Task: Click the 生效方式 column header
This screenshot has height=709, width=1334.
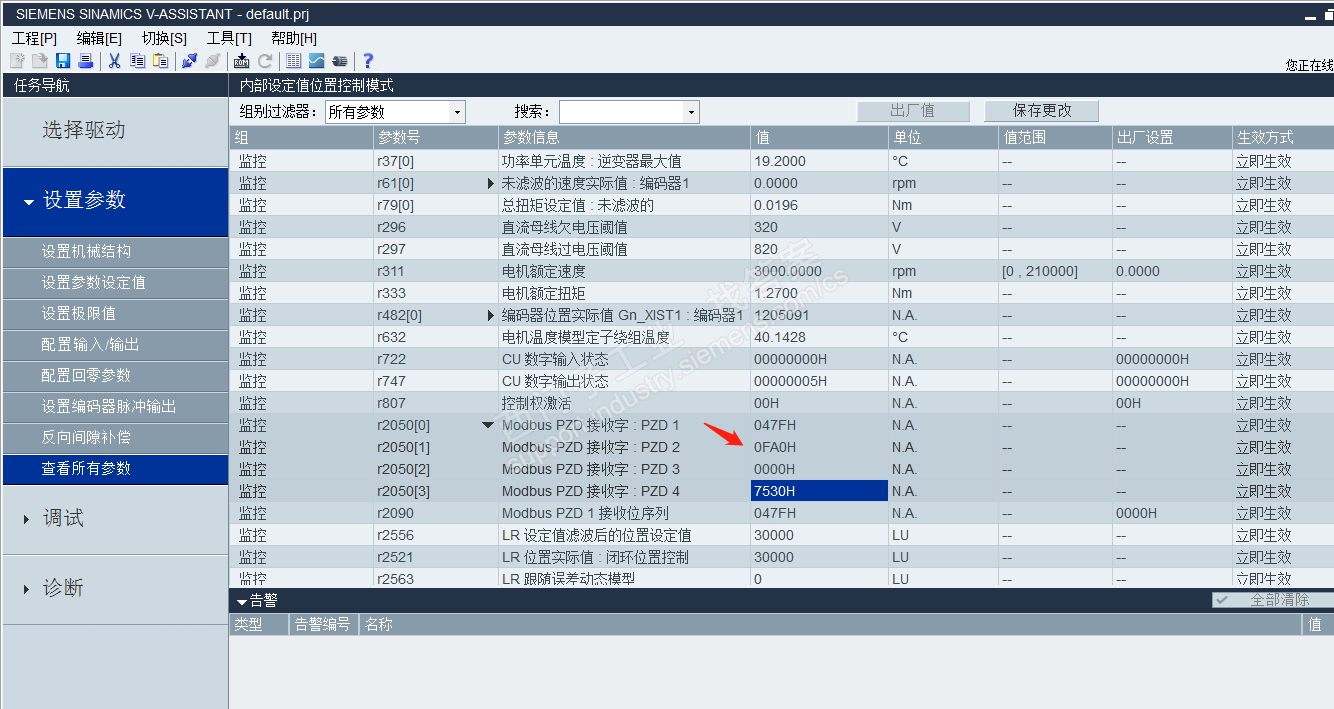Action: [x=1283, y=137]
